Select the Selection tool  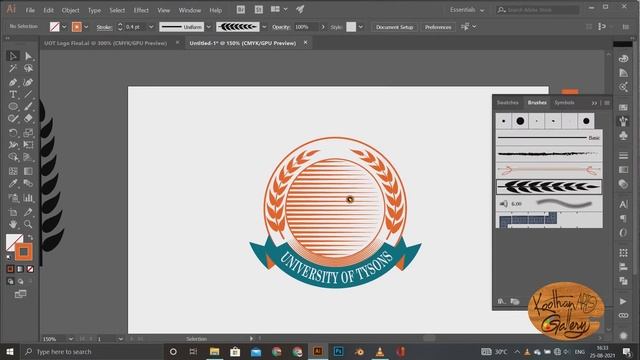[13, 56]
